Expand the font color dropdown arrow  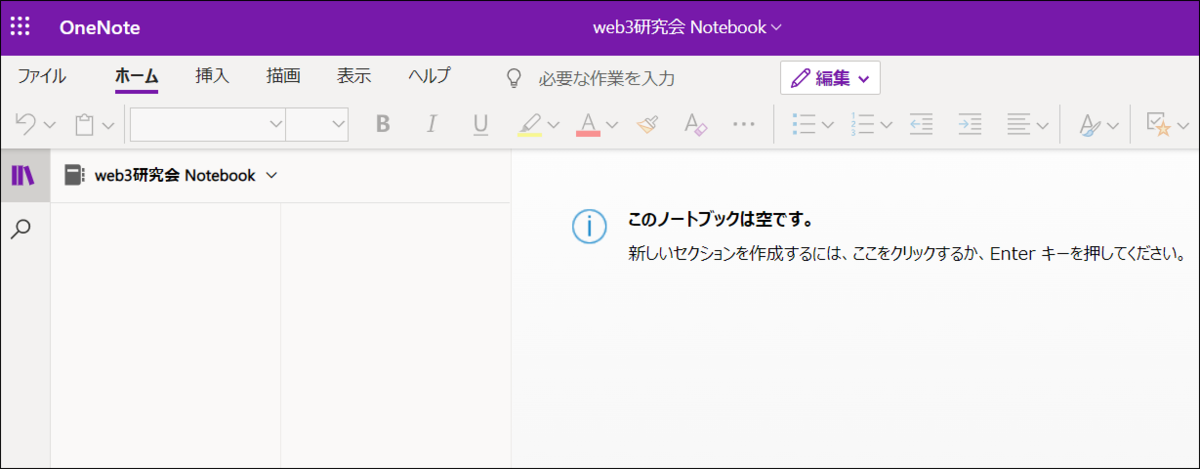tap(612, 125)
